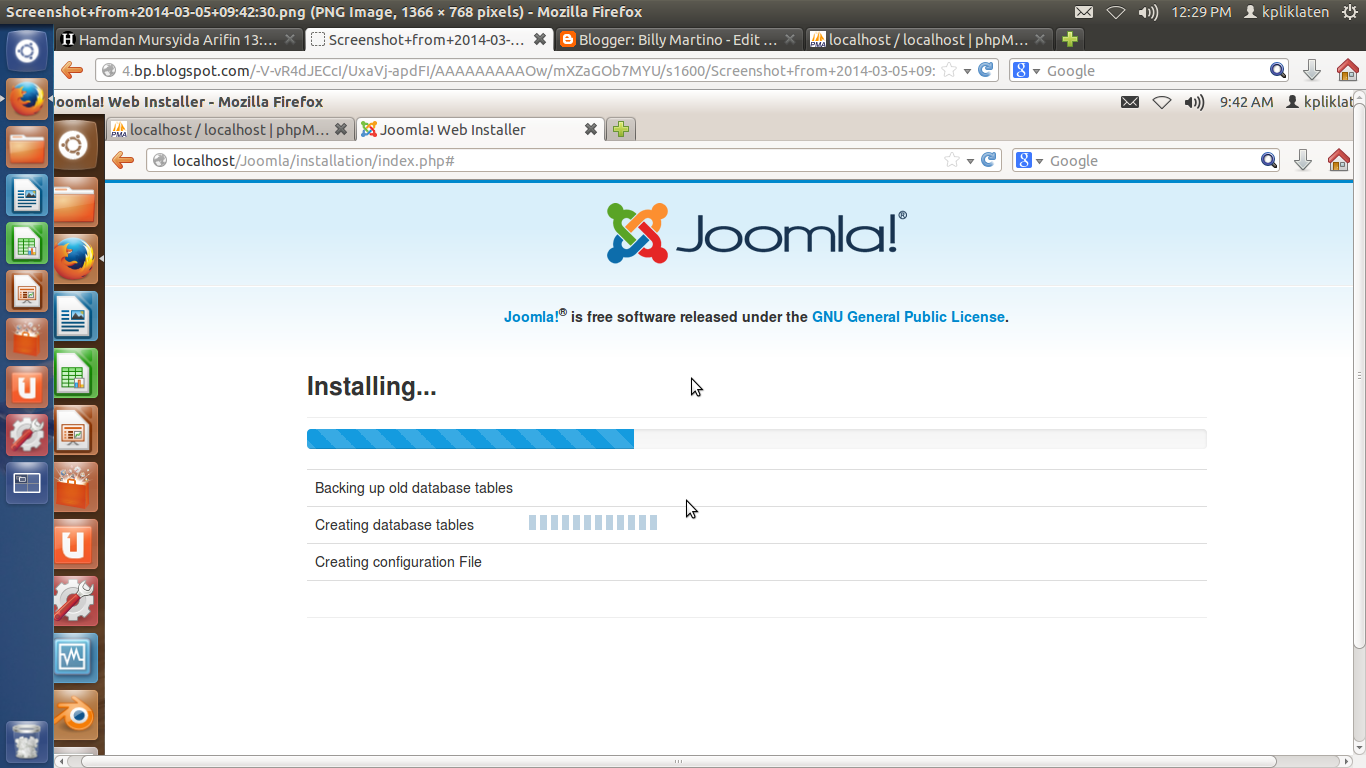Close the Blogger: Billy Martino tab
The image size is (1366, 768).
[790, 40]
